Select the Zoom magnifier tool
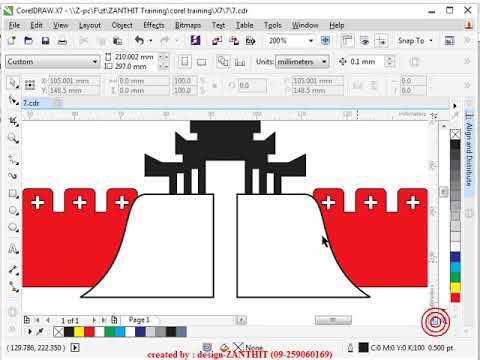 13,138
